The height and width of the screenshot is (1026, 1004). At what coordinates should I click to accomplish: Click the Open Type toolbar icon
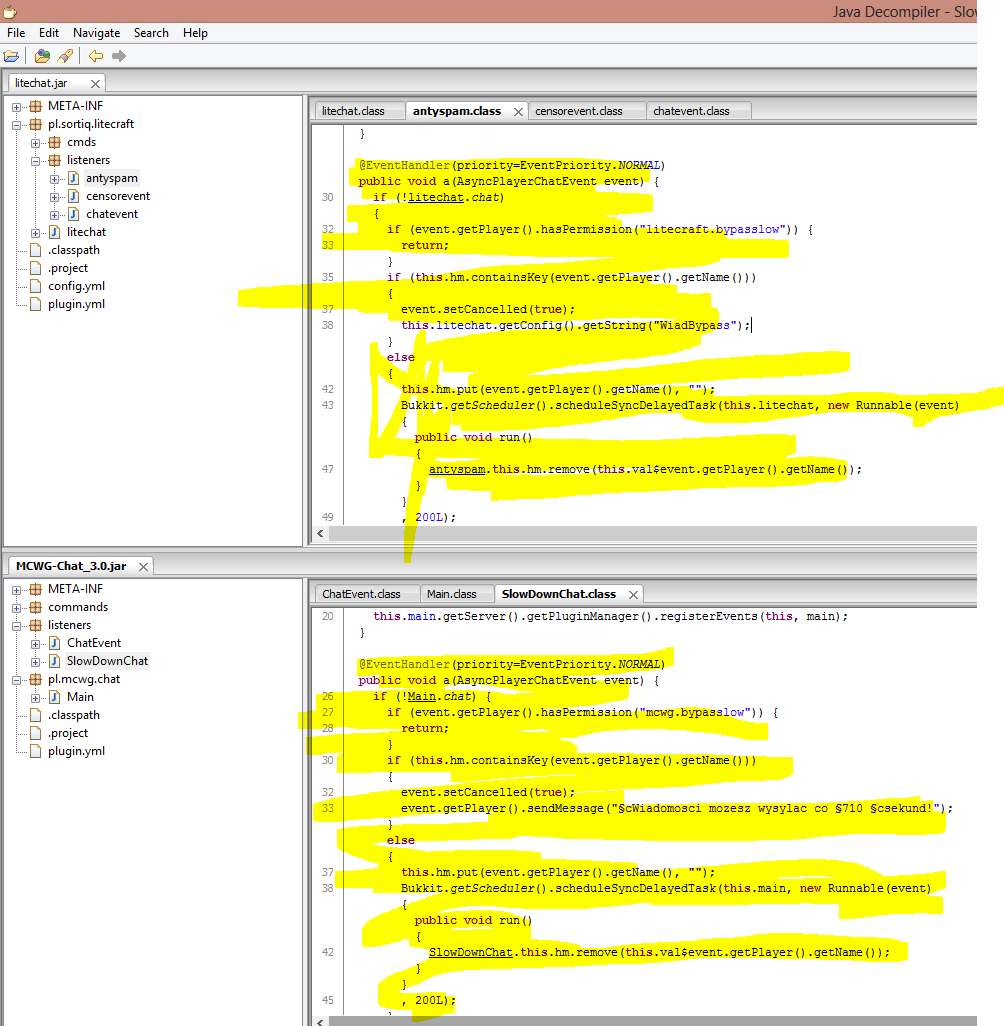[43, 56]
